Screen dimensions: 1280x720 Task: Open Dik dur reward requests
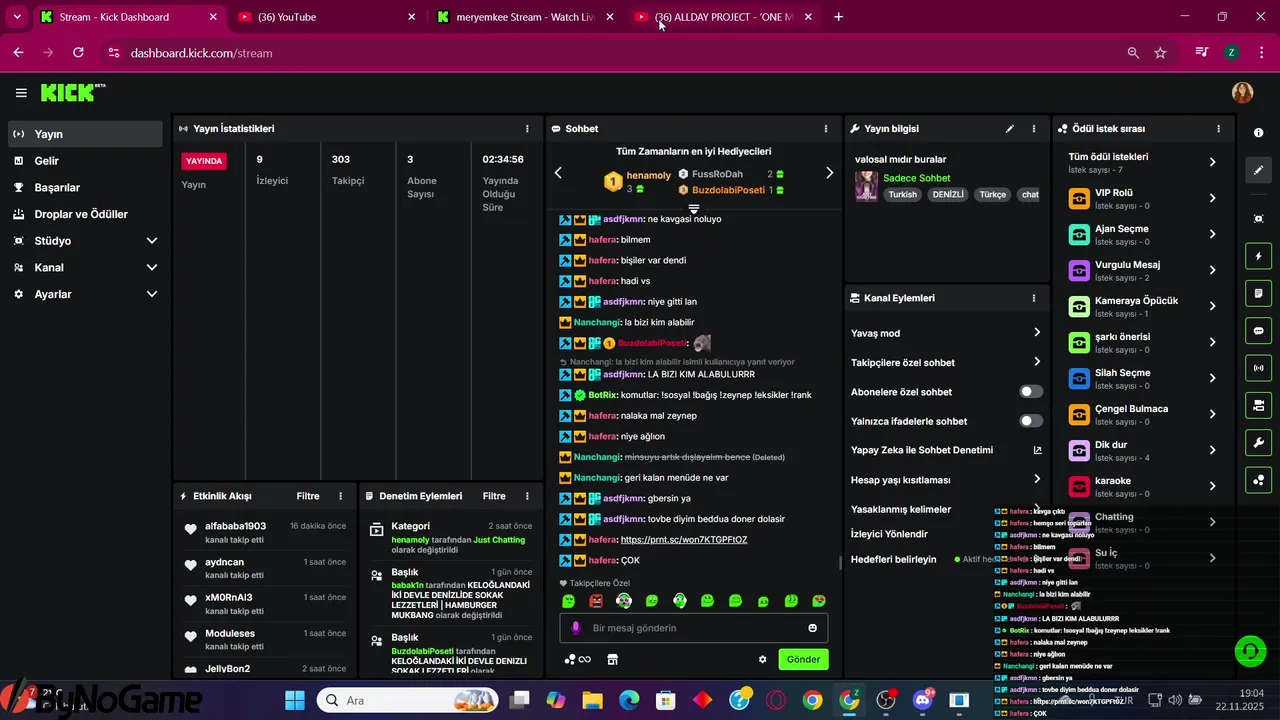point(1142,450)
